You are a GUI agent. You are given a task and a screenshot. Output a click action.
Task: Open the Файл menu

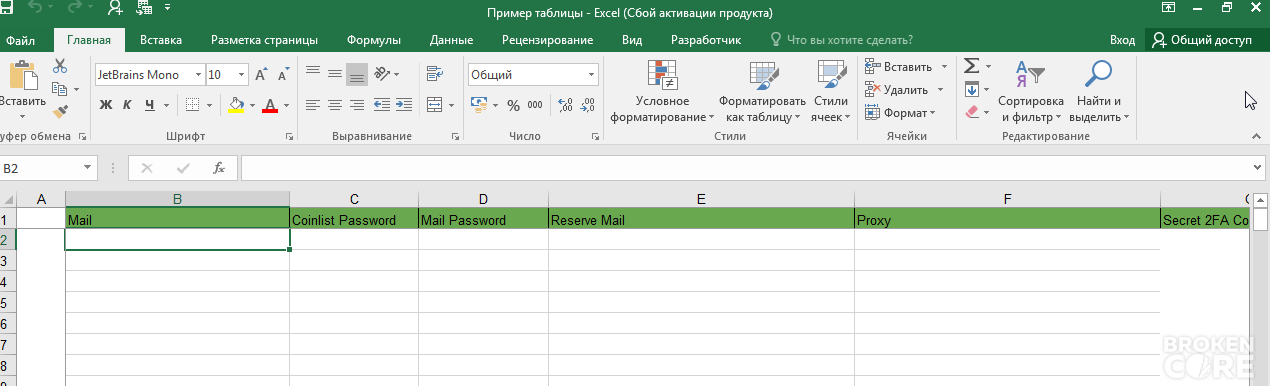pyautogui.click(x=20, y=41)
